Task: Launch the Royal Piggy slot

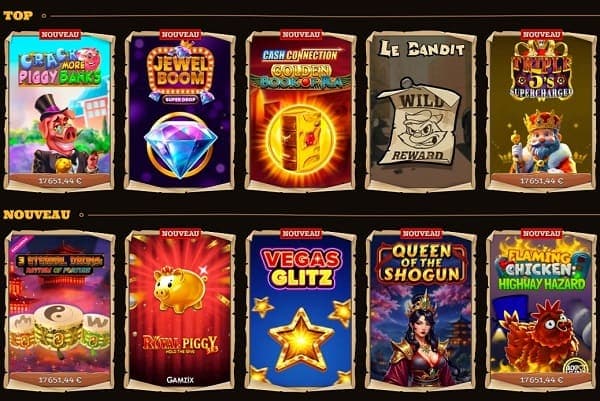Action: click(x=180, y=310)
